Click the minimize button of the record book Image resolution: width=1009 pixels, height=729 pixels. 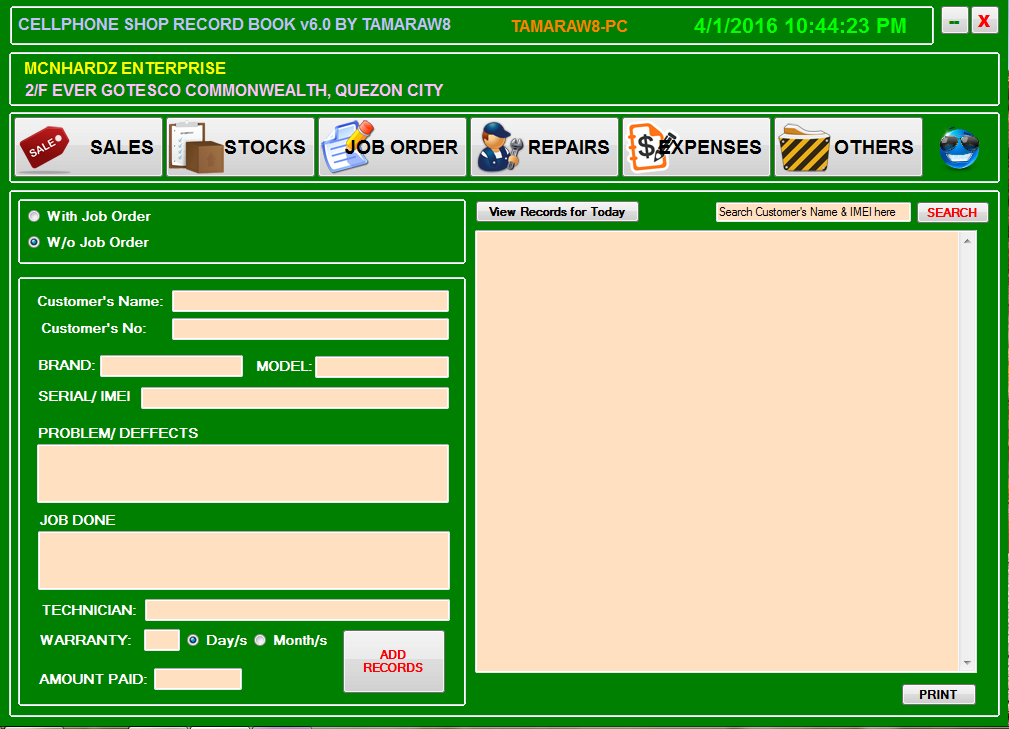tap(953, 20)
